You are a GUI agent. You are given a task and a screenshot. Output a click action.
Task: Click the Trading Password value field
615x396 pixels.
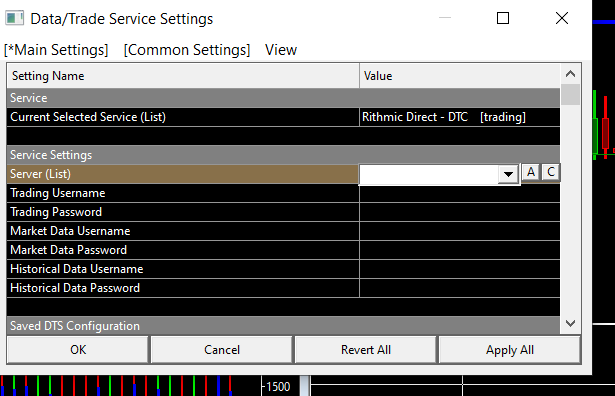coord(460,212)
